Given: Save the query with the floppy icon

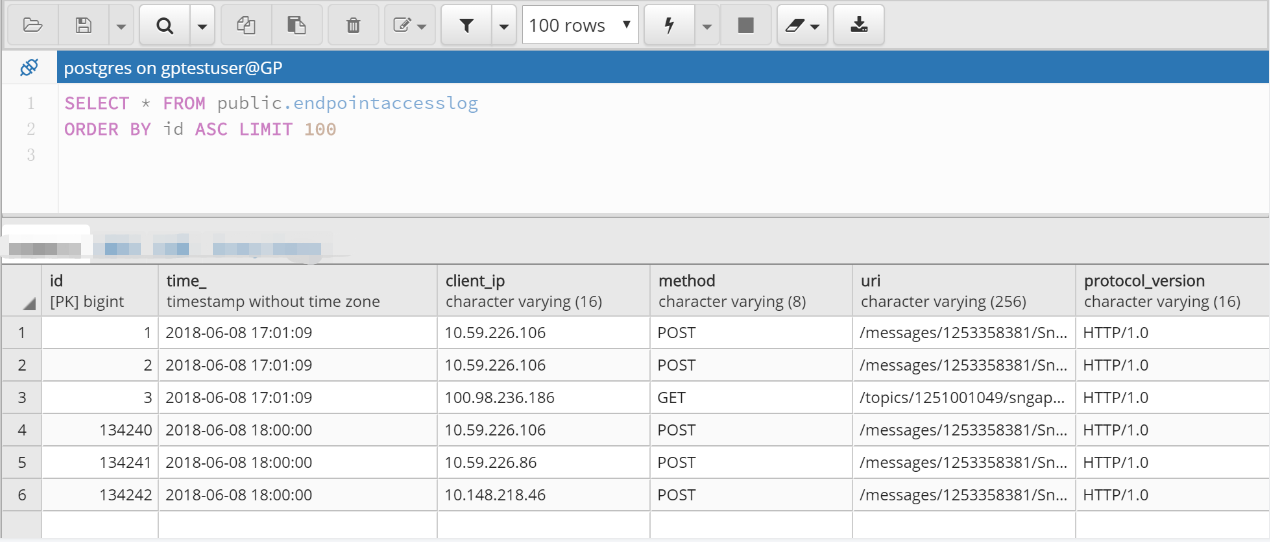Looking at the screenshot, I should [x=84, y=25].
